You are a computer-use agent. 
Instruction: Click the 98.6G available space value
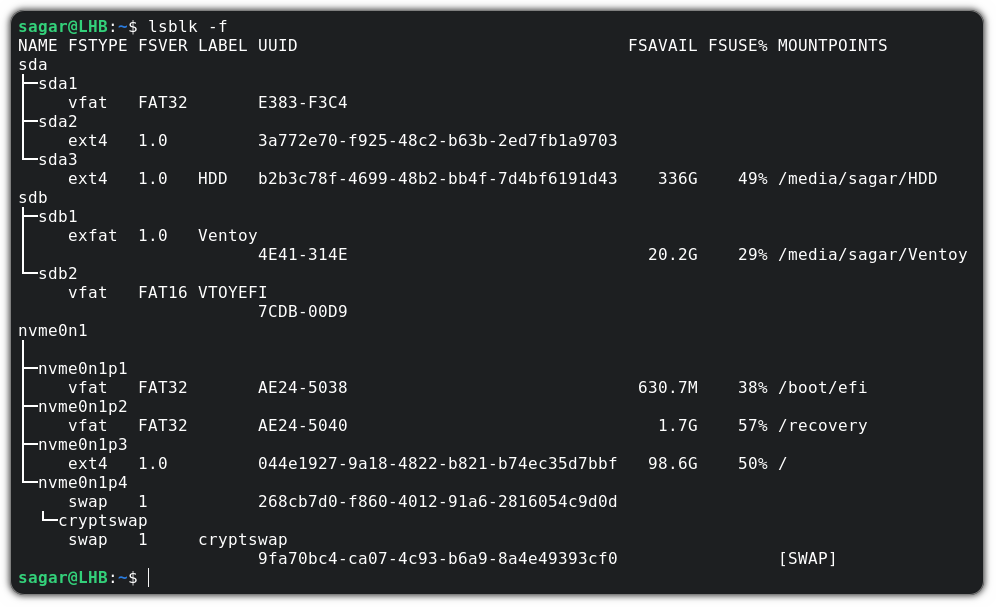pos(673,464)
